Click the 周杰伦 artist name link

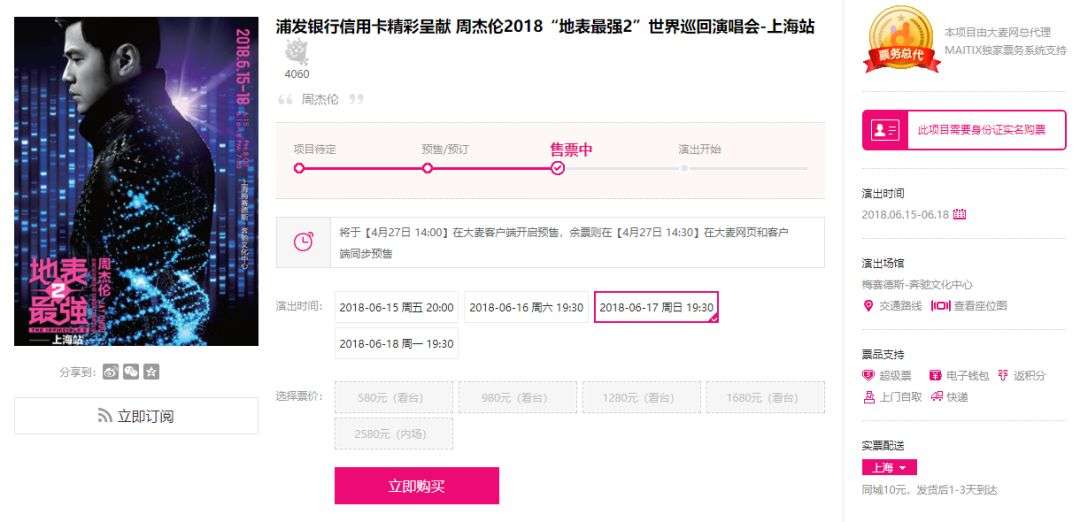(320, 99)
